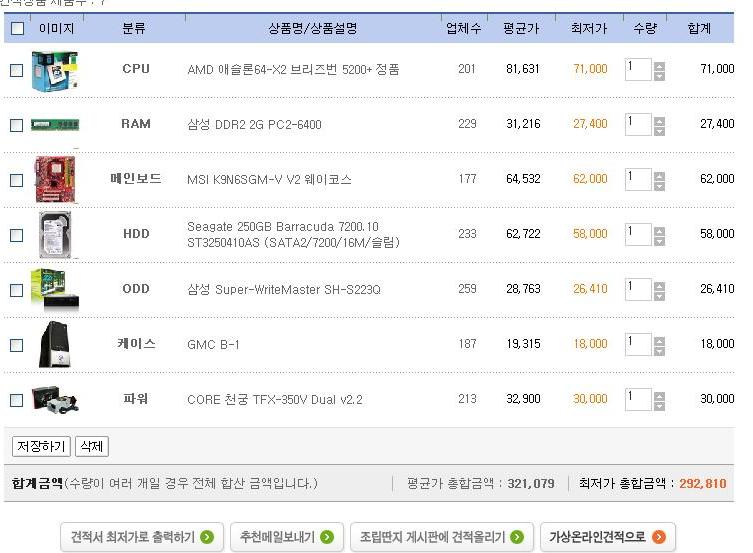
Task: Click the 삭제 delete button
Action: (92, 446)
